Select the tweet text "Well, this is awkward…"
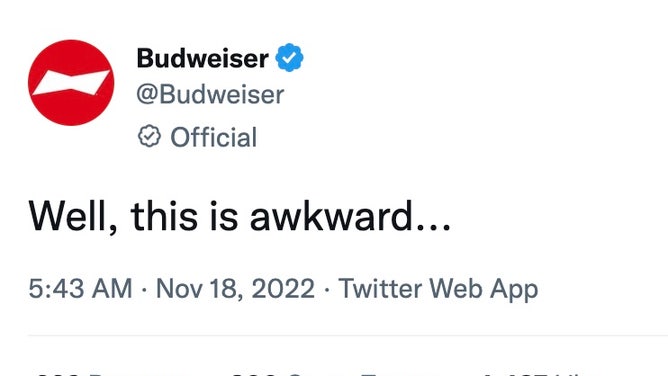This screenshot has height=376, width=668. (x=239, y=217)
